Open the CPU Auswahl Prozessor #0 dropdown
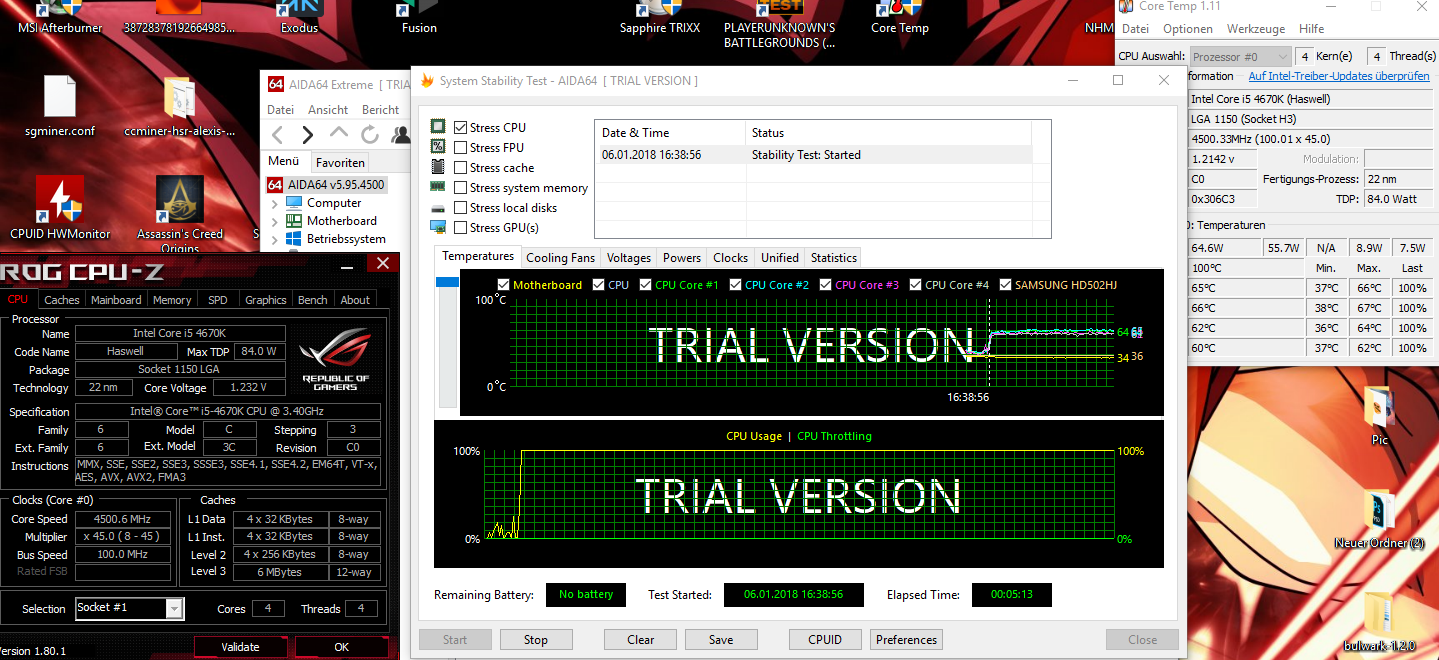The width and height of the screenshot is (1439, 660). click(1240, 57)
